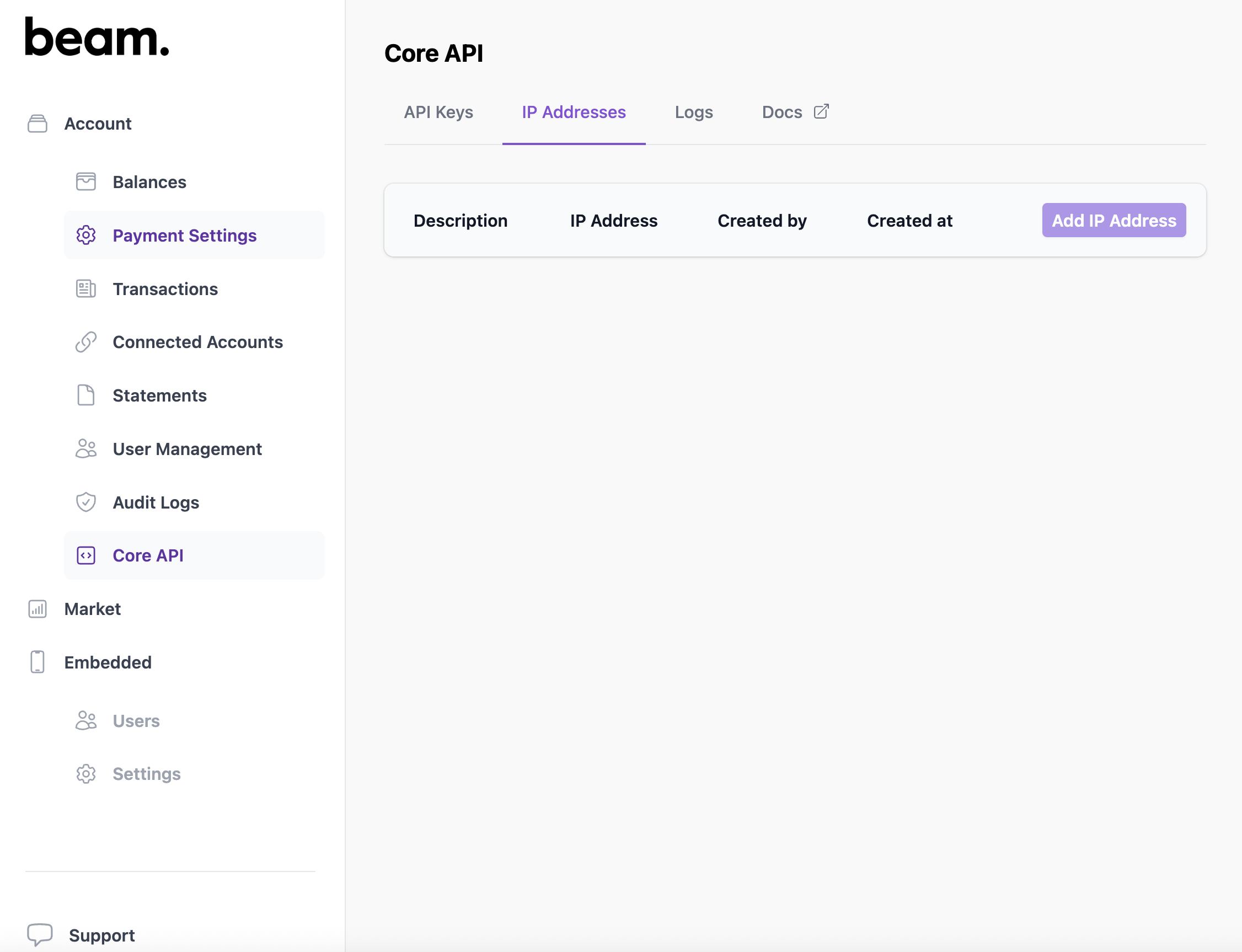Click the Audit Logs shield icon
Screen dimensions: 1242x952
tap(85, 502)
